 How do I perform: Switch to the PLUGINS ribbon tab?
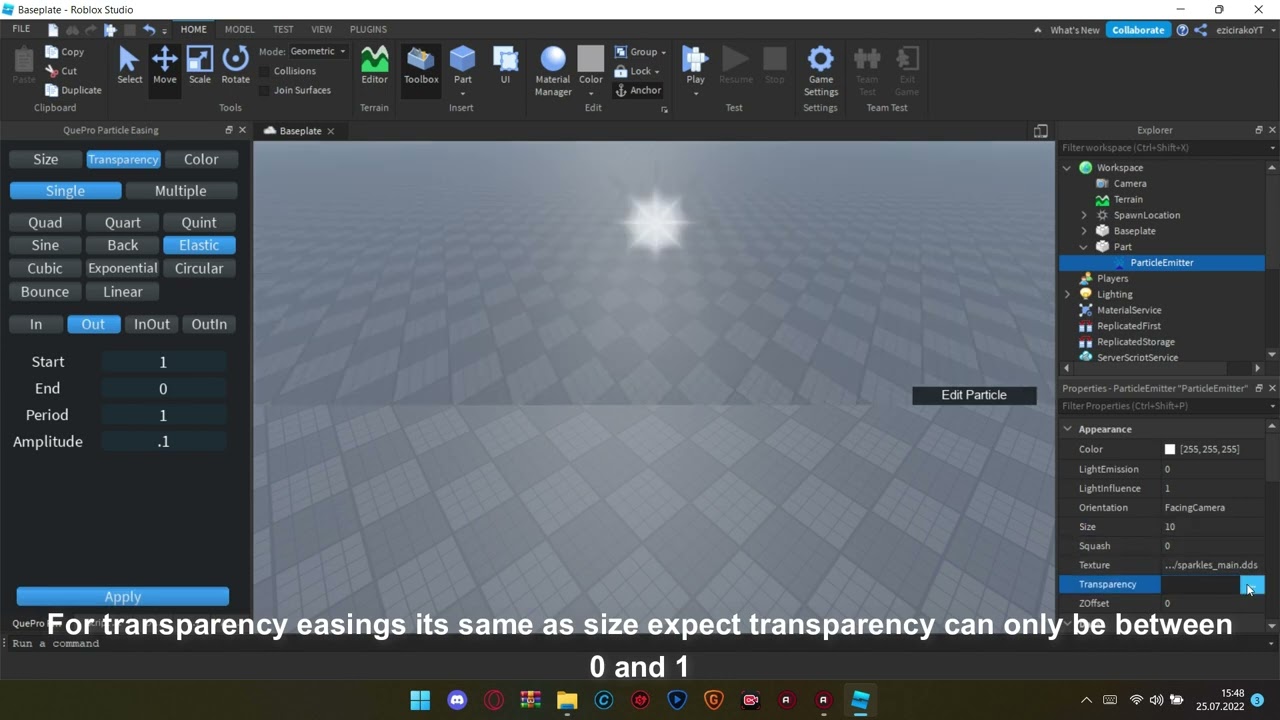coord(368,29)
